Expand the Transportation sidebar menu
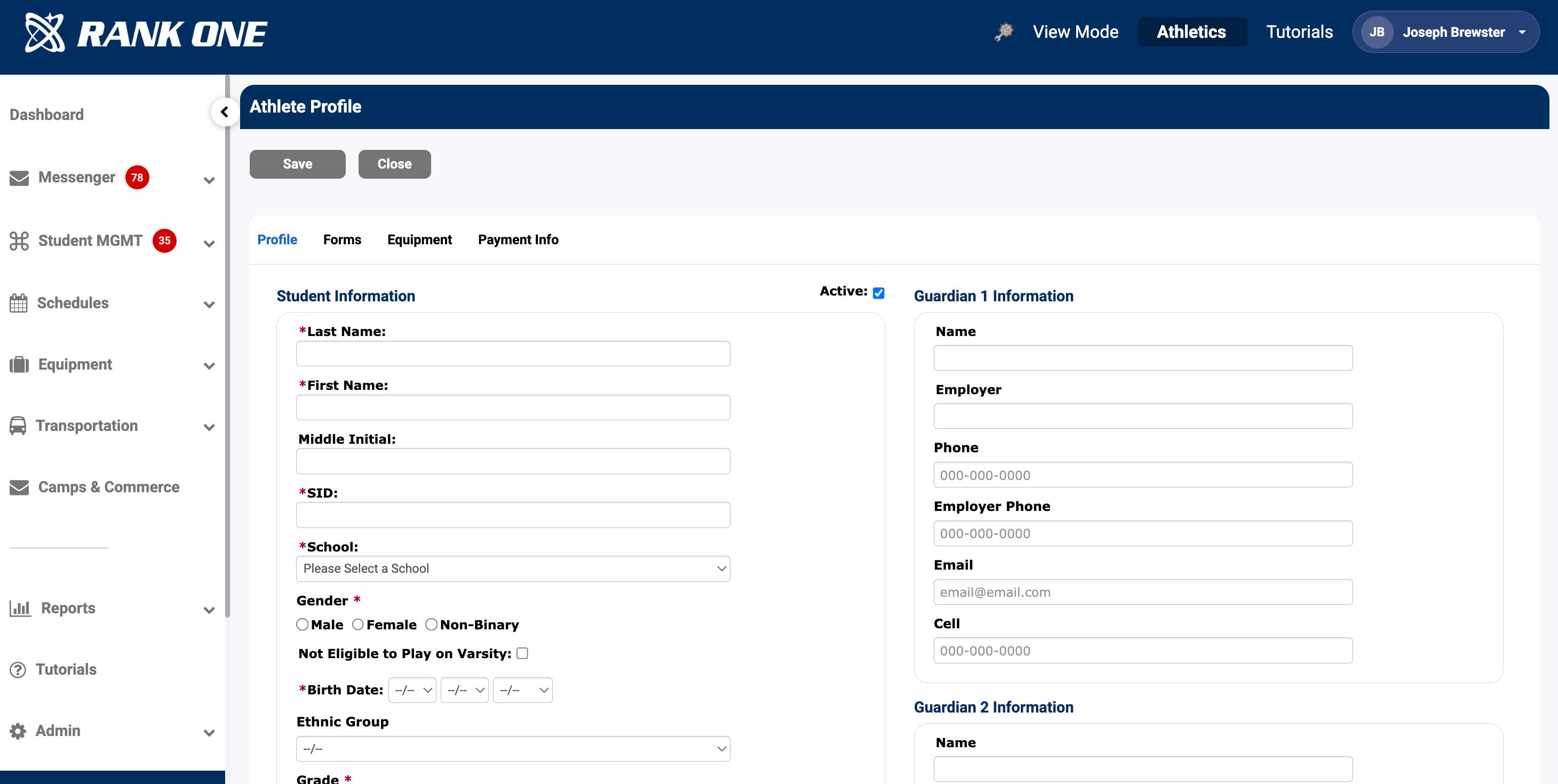1558x784 pixels. [x=209, y=427]
